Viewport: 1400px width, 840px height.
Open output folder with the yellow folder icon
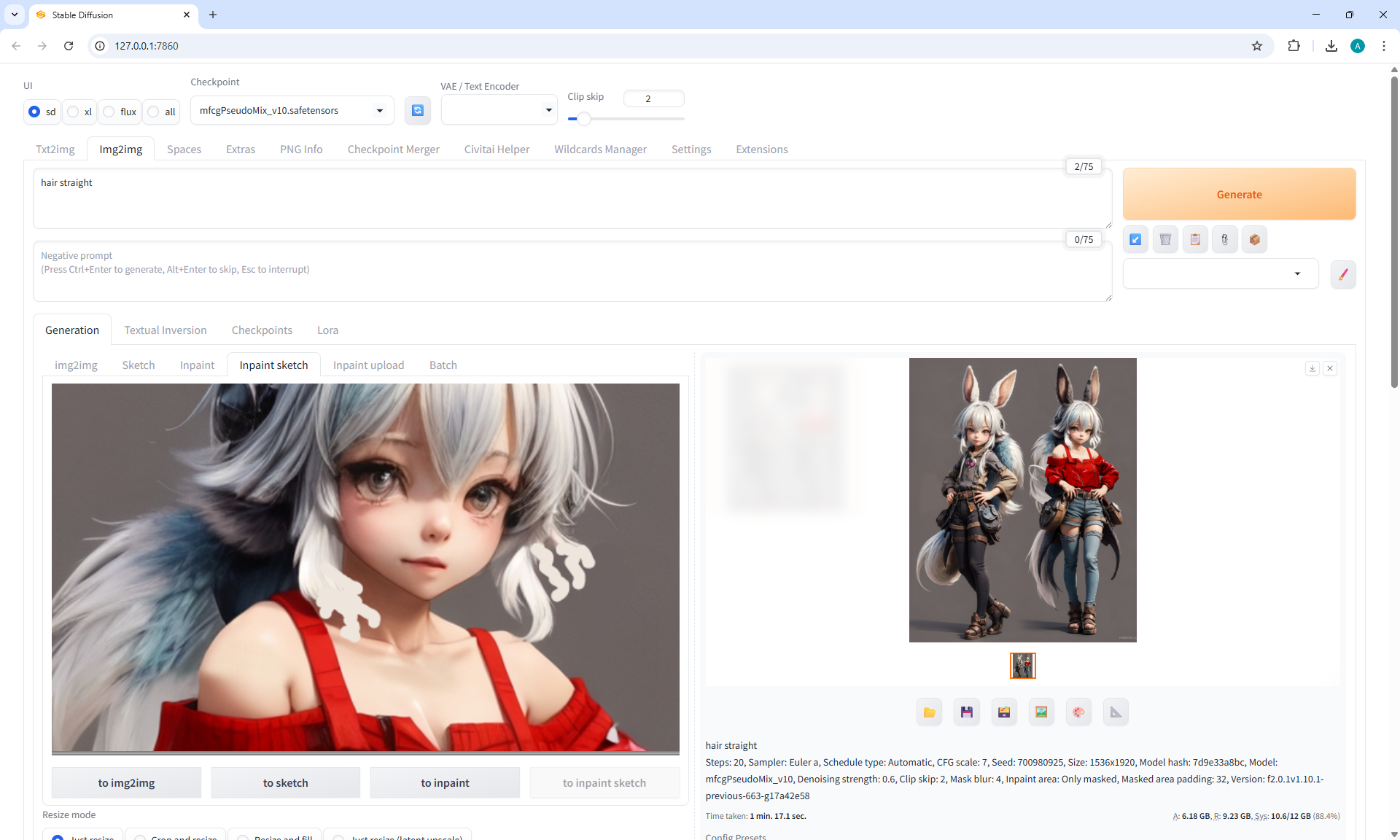[929, 712]
